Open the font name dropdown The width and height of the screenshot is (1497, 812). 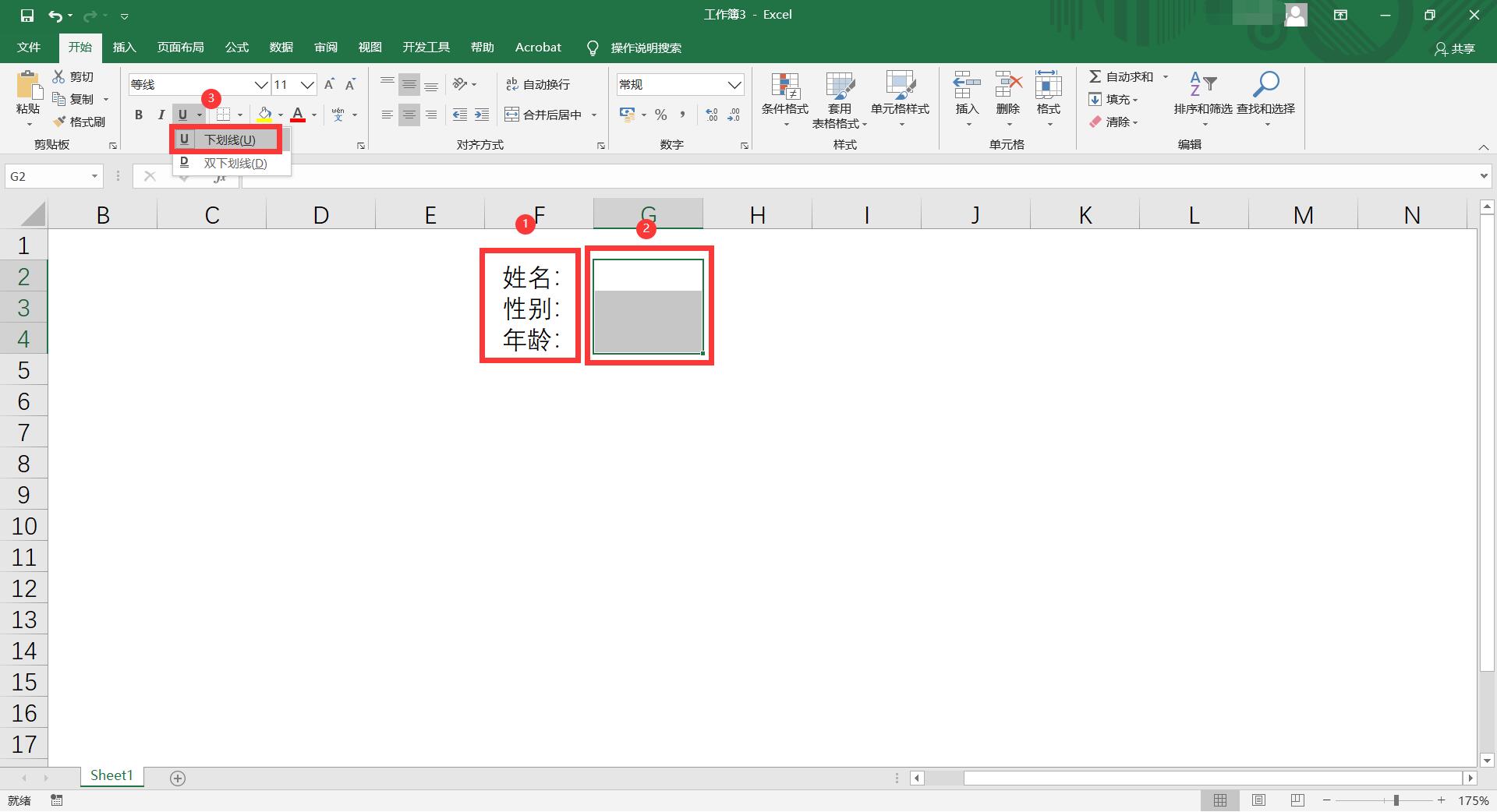tap(261, 84)
